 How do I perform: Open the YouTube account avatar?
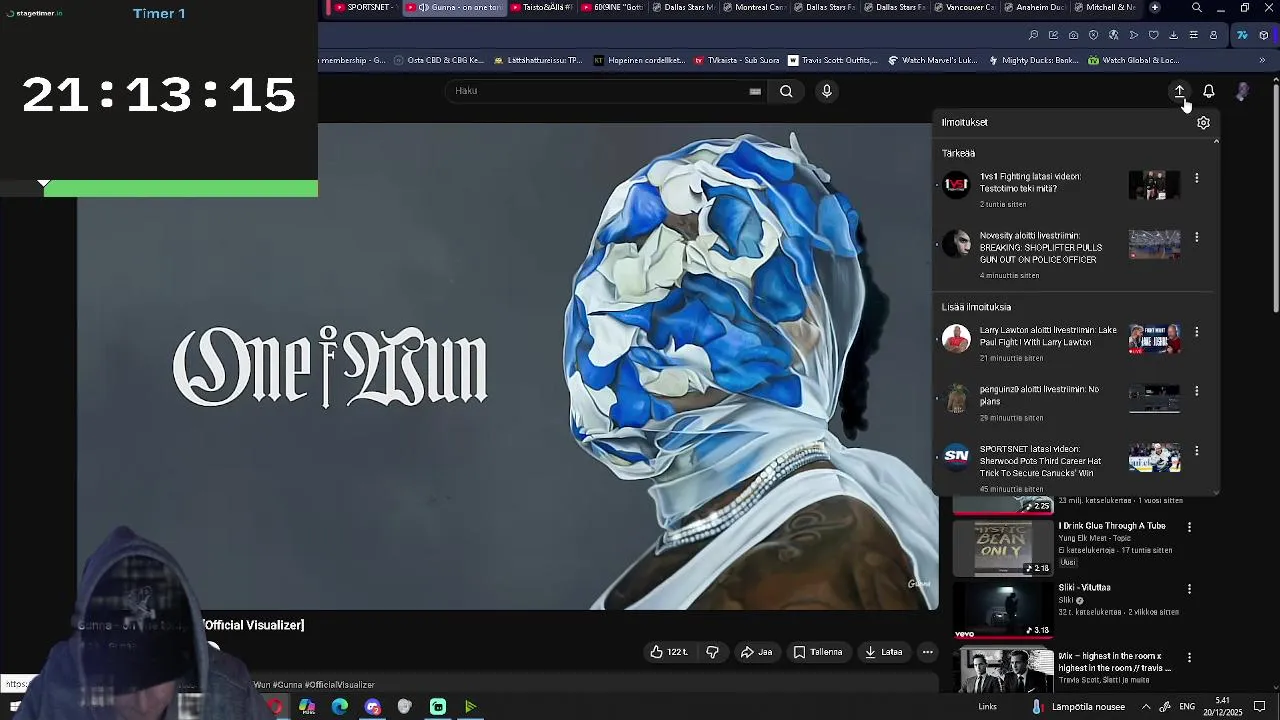[x=1242, y=91]
